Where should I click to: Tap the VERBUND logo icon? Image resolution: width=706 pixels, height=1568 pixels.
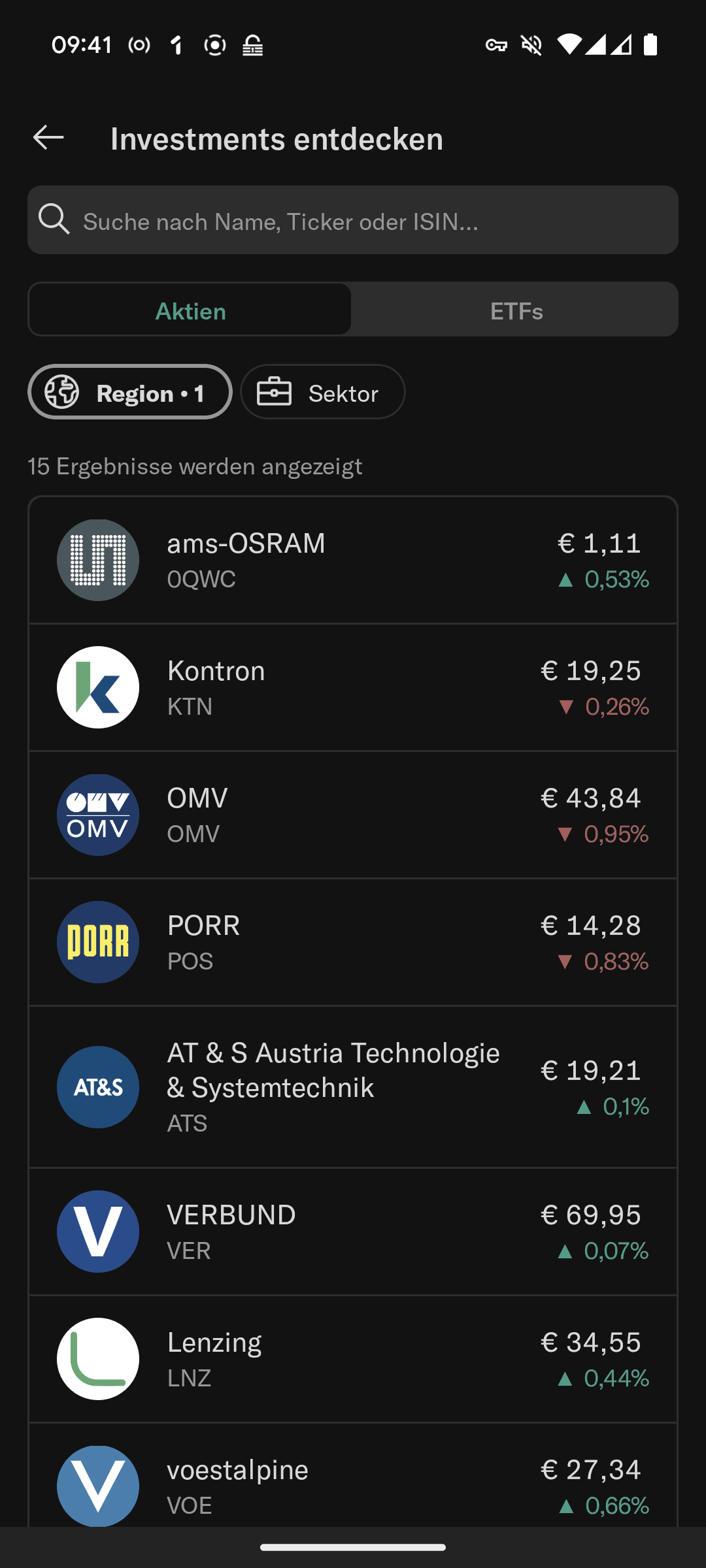tap(98, 1232)
